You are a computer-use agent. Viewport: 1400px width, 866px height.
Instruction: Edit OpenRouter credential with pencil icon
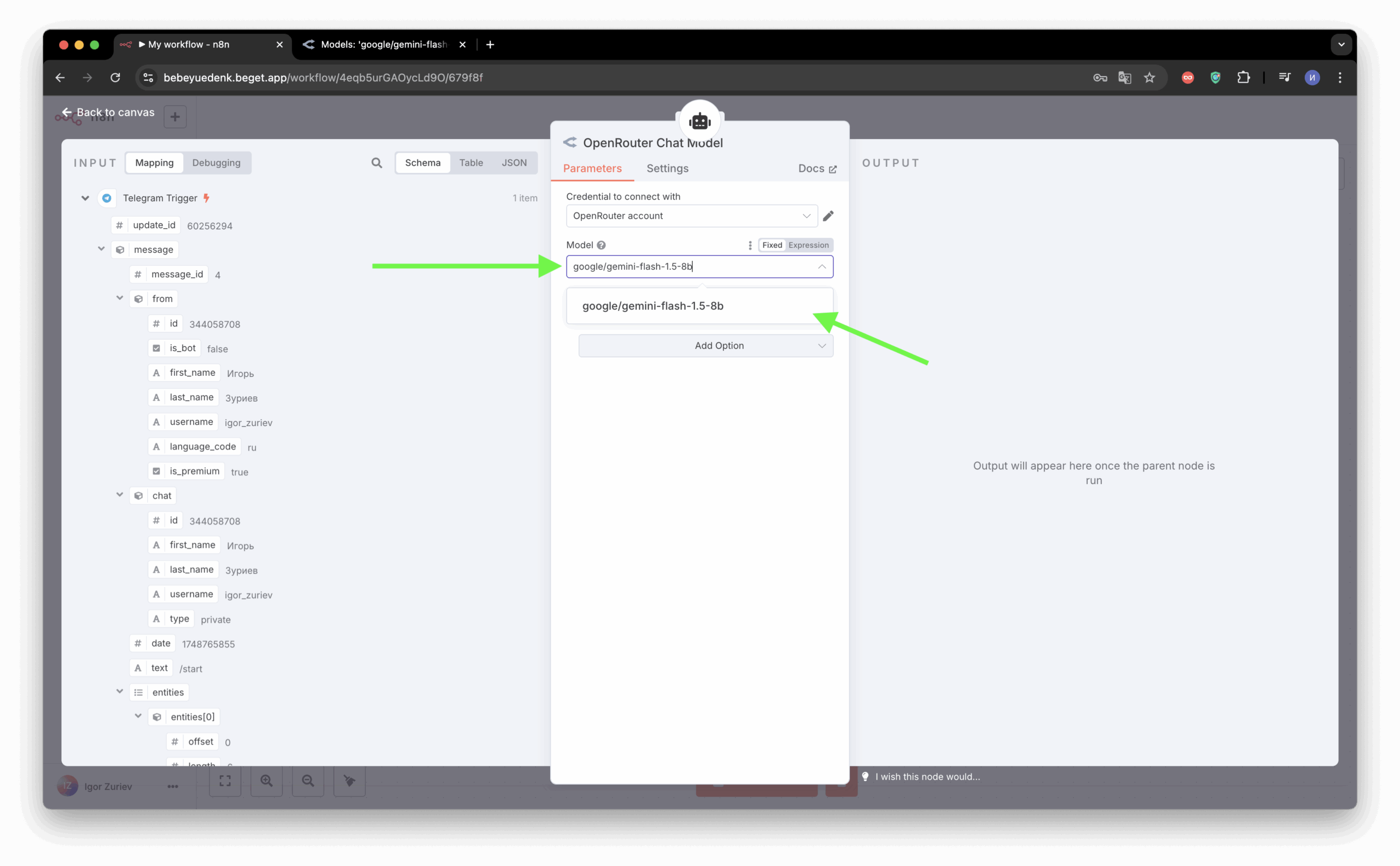828,216
